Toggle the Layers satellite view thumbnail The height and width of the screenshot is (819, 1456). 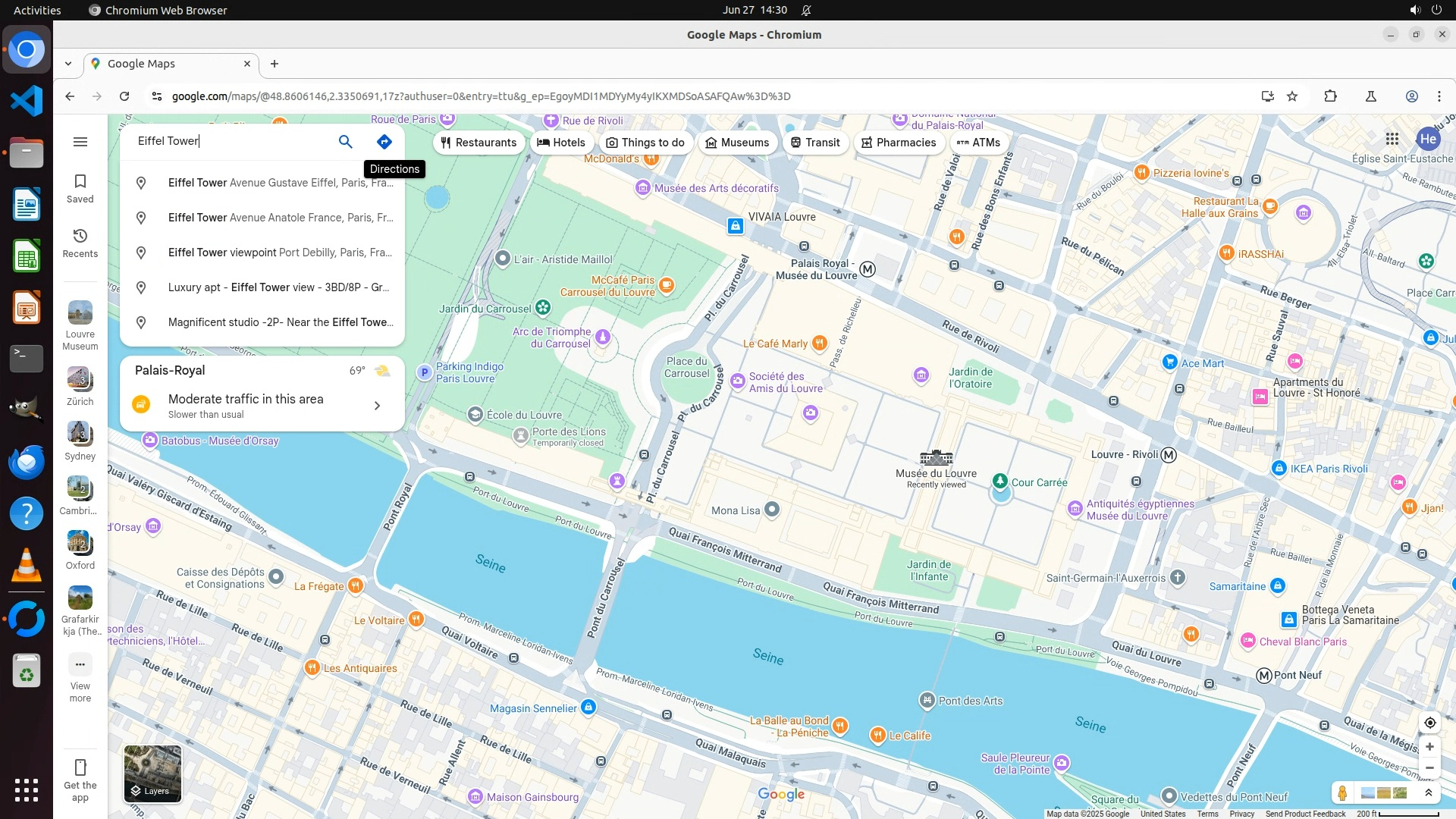tap(152, 773)
